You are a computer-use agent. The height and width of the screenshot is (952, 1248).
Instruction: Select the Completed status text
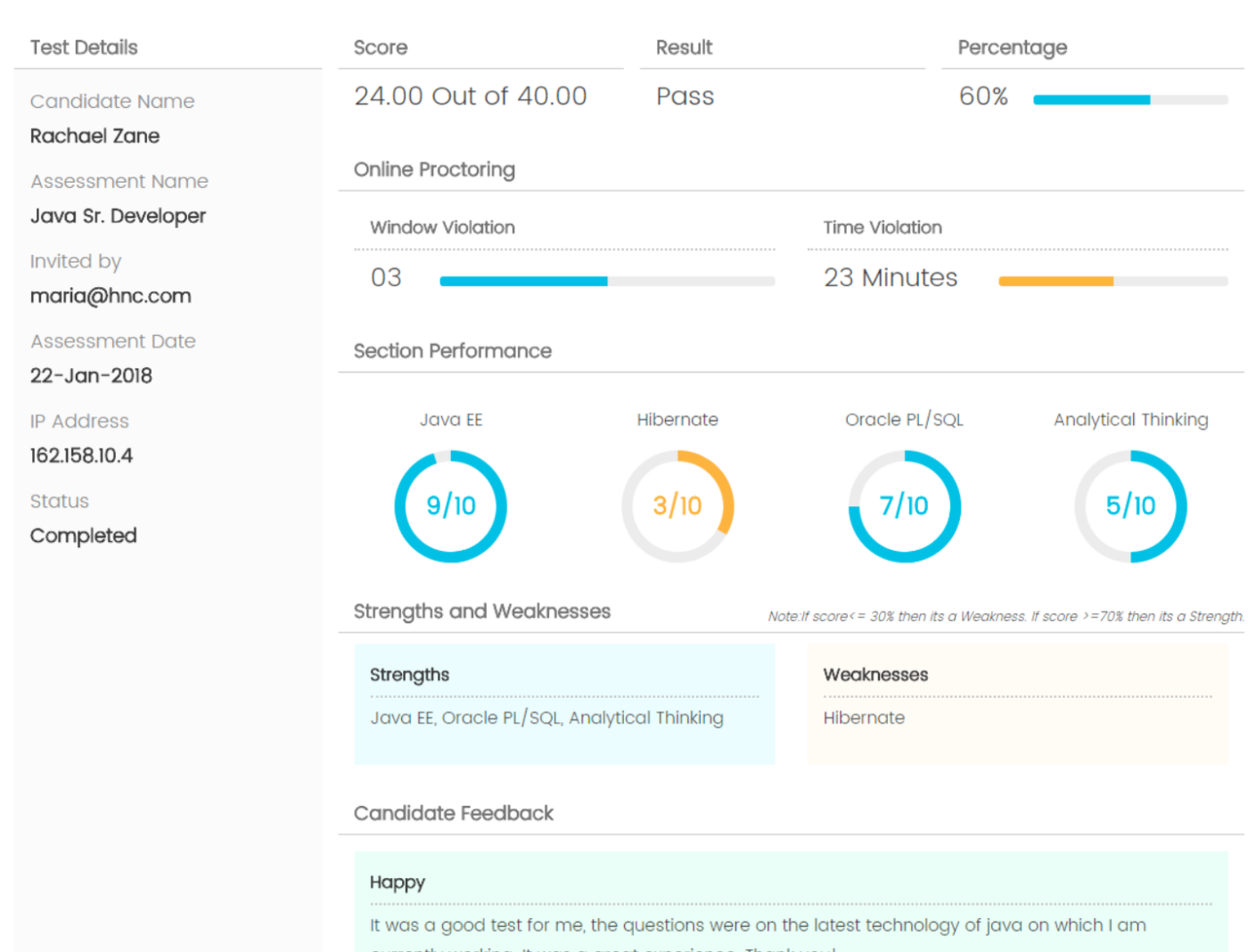tap(83, 535)
